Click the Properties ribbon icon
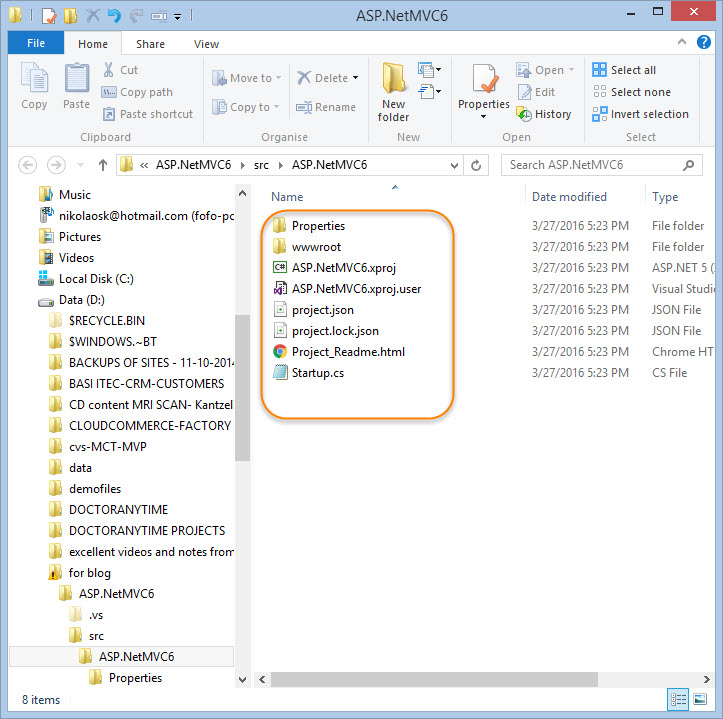The width and height of the screenshot is (723, 719). click(483, 79)
